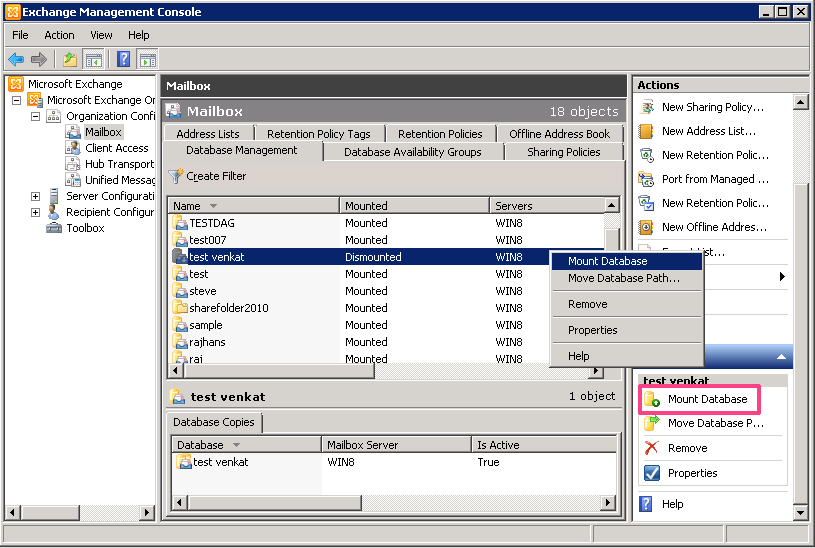Viewport: 815px width, 548px height.
Task: Click the Hub Transport tree icon
Action: coord(73,164)
